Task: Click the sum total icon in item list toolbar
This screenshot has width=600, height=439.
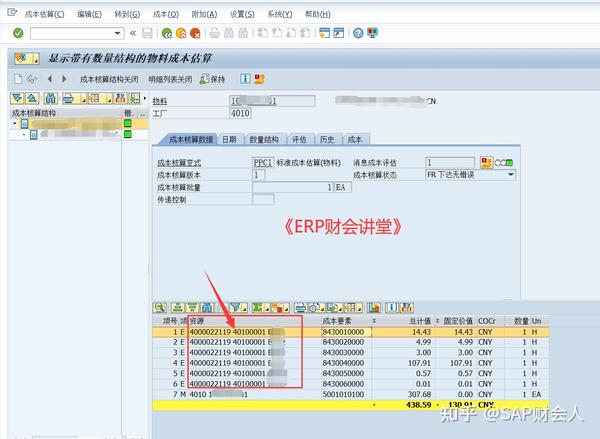Action: (259, 307)
